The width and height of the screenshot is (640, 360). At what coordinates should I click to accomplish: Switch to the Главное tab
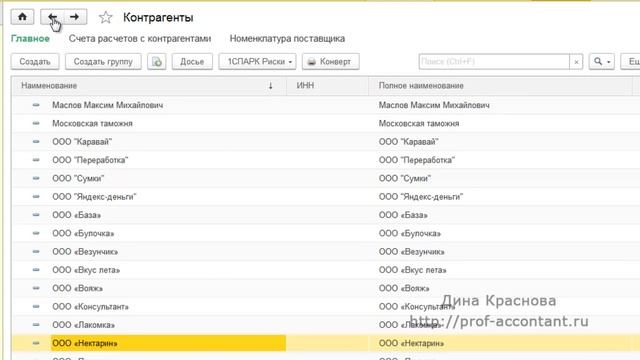(30, 38)
